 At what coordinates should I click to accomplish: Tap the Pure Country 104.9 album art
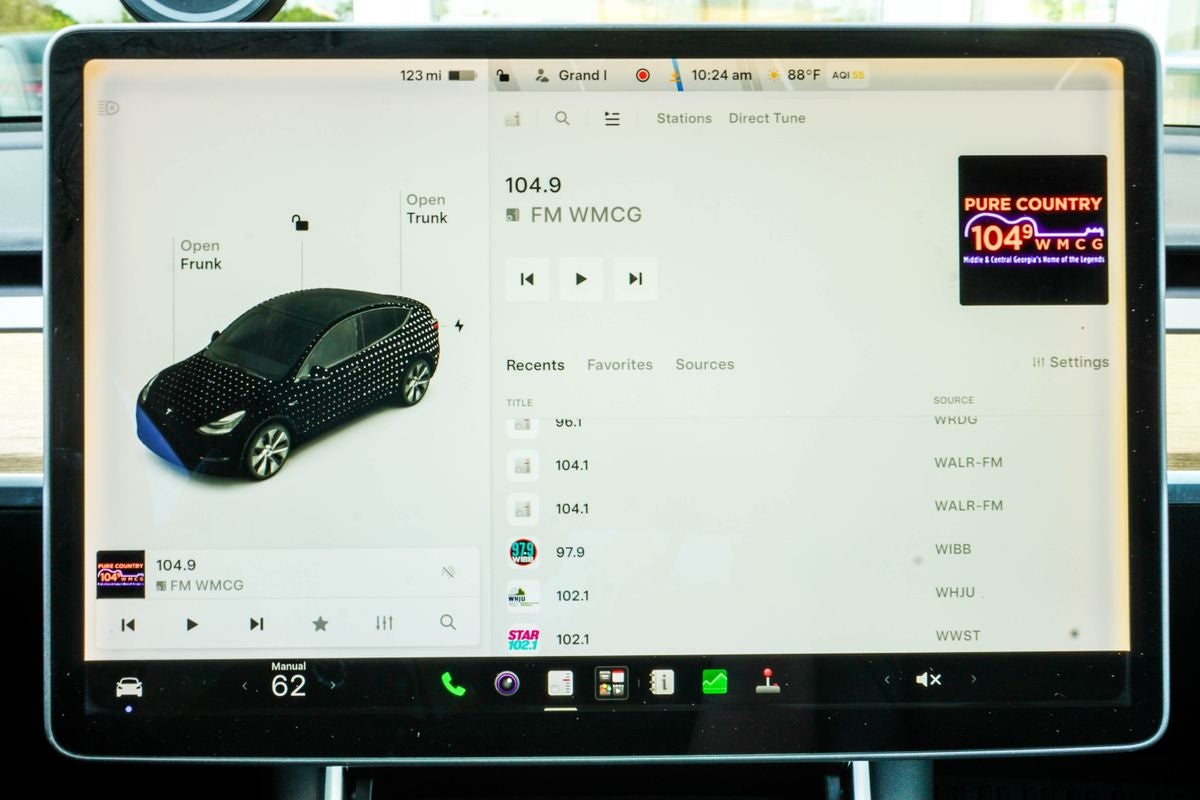pyautogui.click(x=1033, y=230)
